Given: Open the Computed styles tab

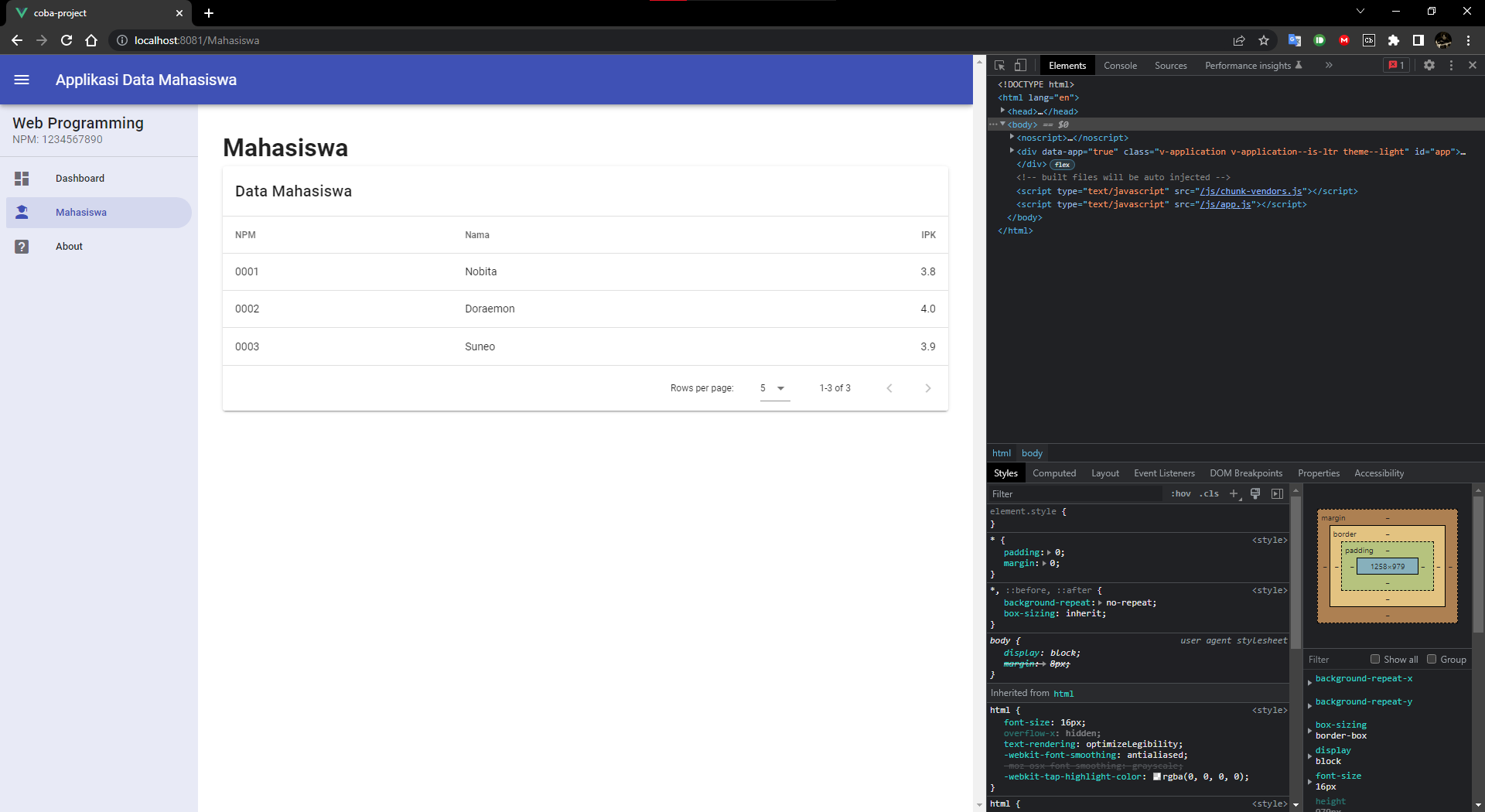Looking at the screenshot, I should 1053,473.
